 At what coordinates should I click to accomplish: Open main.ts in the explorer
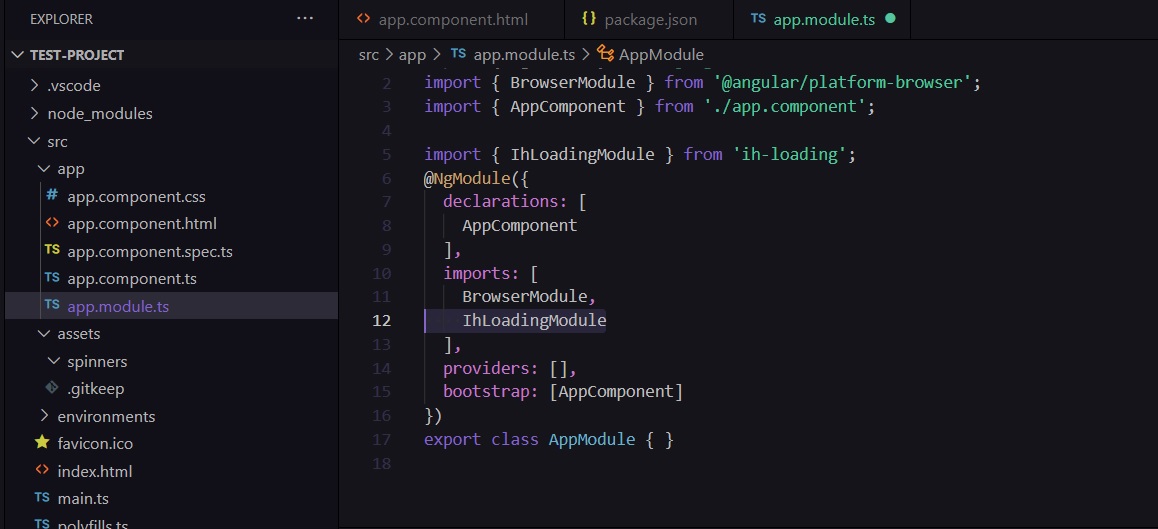[83, 499]
